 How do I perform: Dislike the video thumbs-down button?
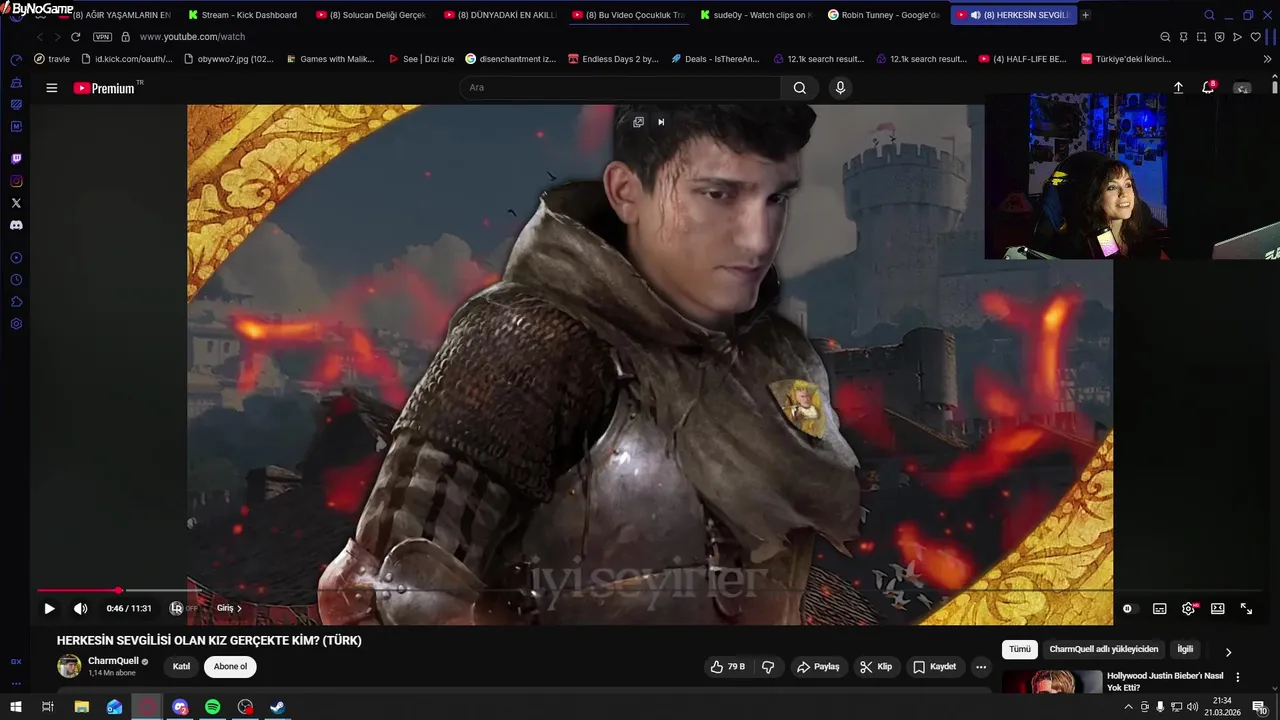tap(768, 667)
